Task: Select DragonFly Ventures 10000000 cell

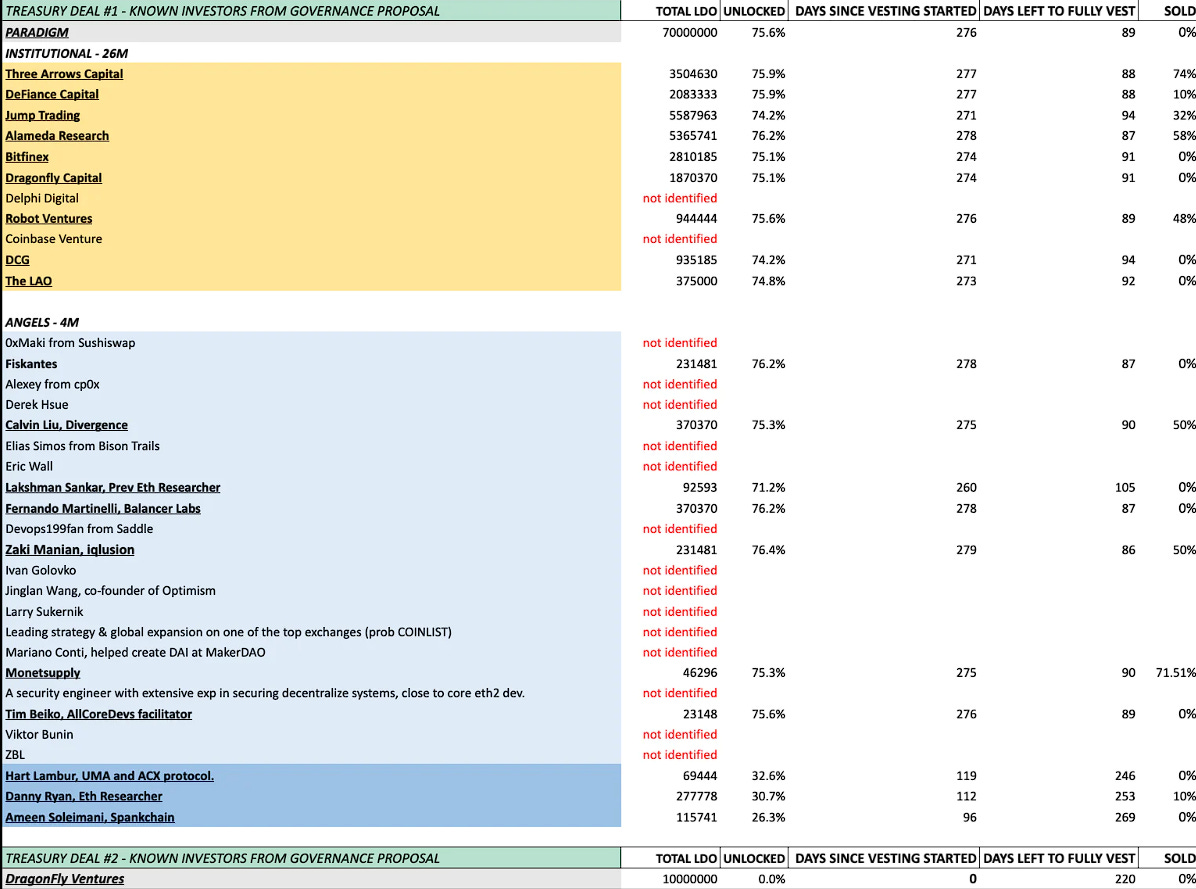Action: click(x=690, y=879)
